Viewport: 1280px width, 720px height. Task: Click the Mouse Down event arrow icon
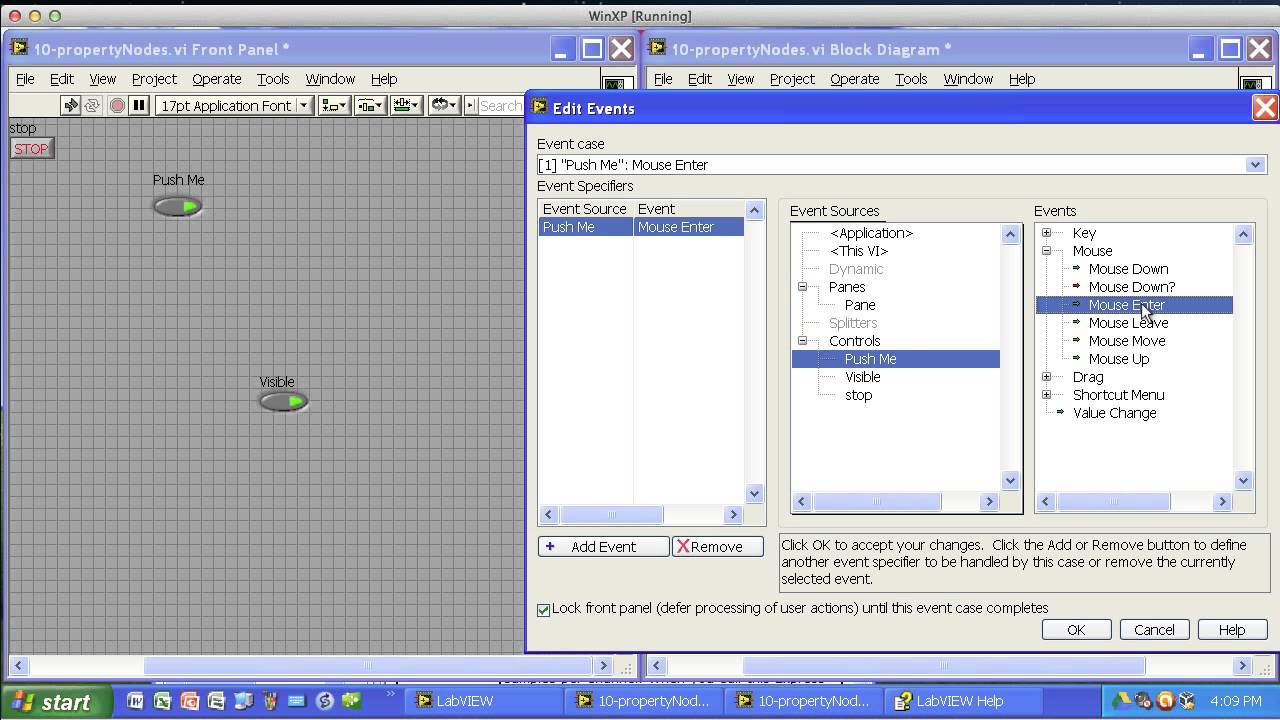[x=1077, y=268]
